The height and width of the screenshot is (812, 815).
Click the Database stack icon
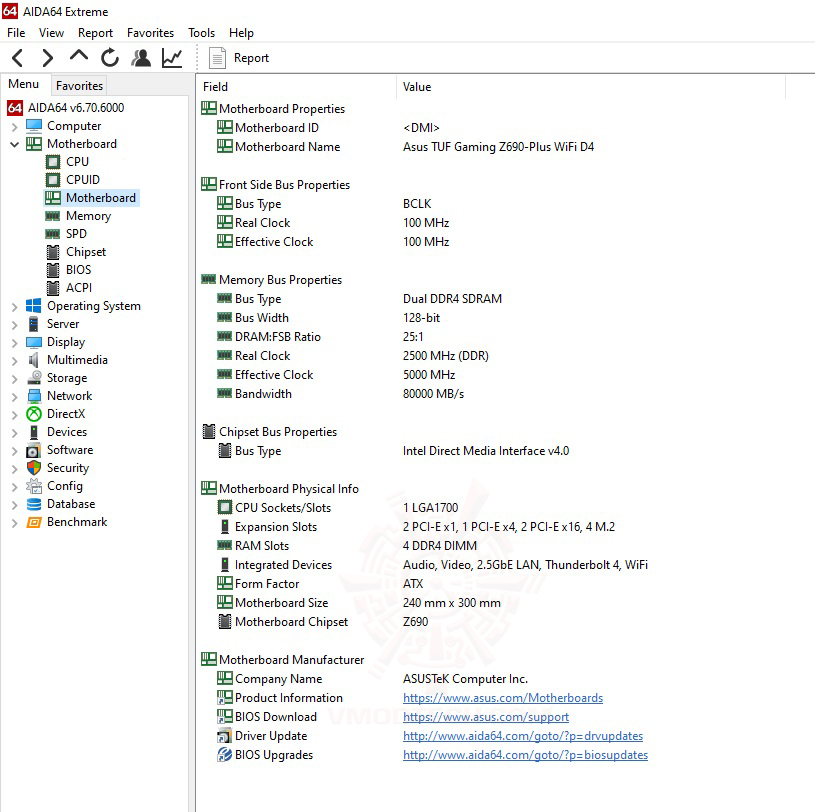point(34,504)
